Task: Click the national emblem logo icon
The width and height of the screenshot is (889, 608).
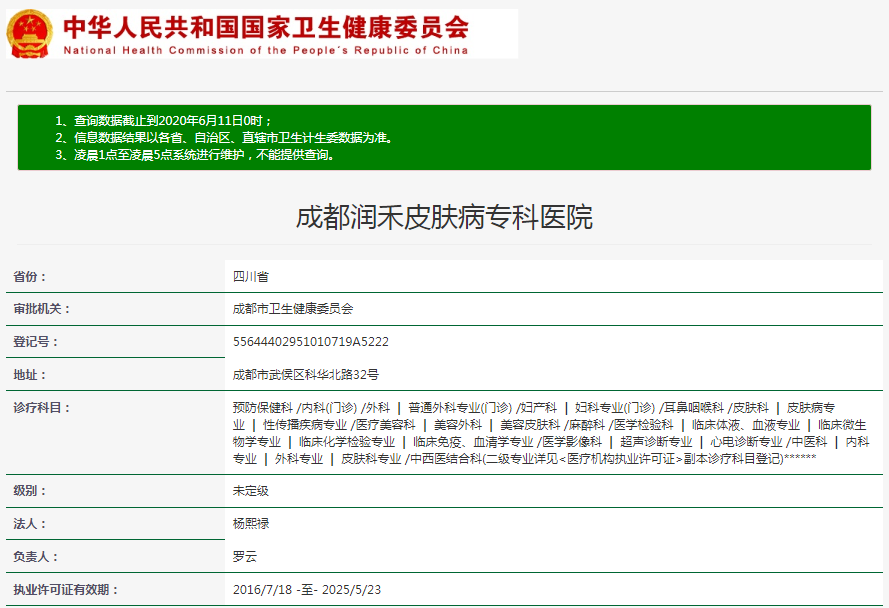Action: (x=29, y=33)
